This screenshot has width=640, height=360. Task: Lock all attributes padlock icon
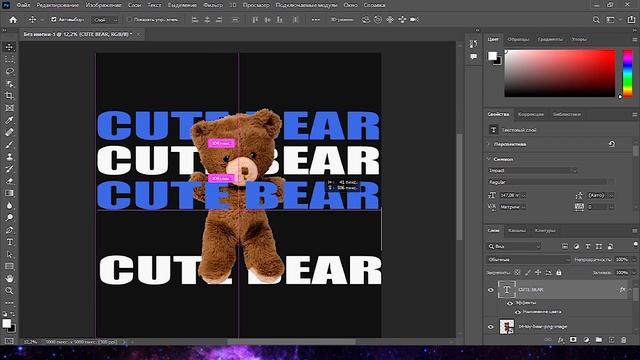click(559, 273)
